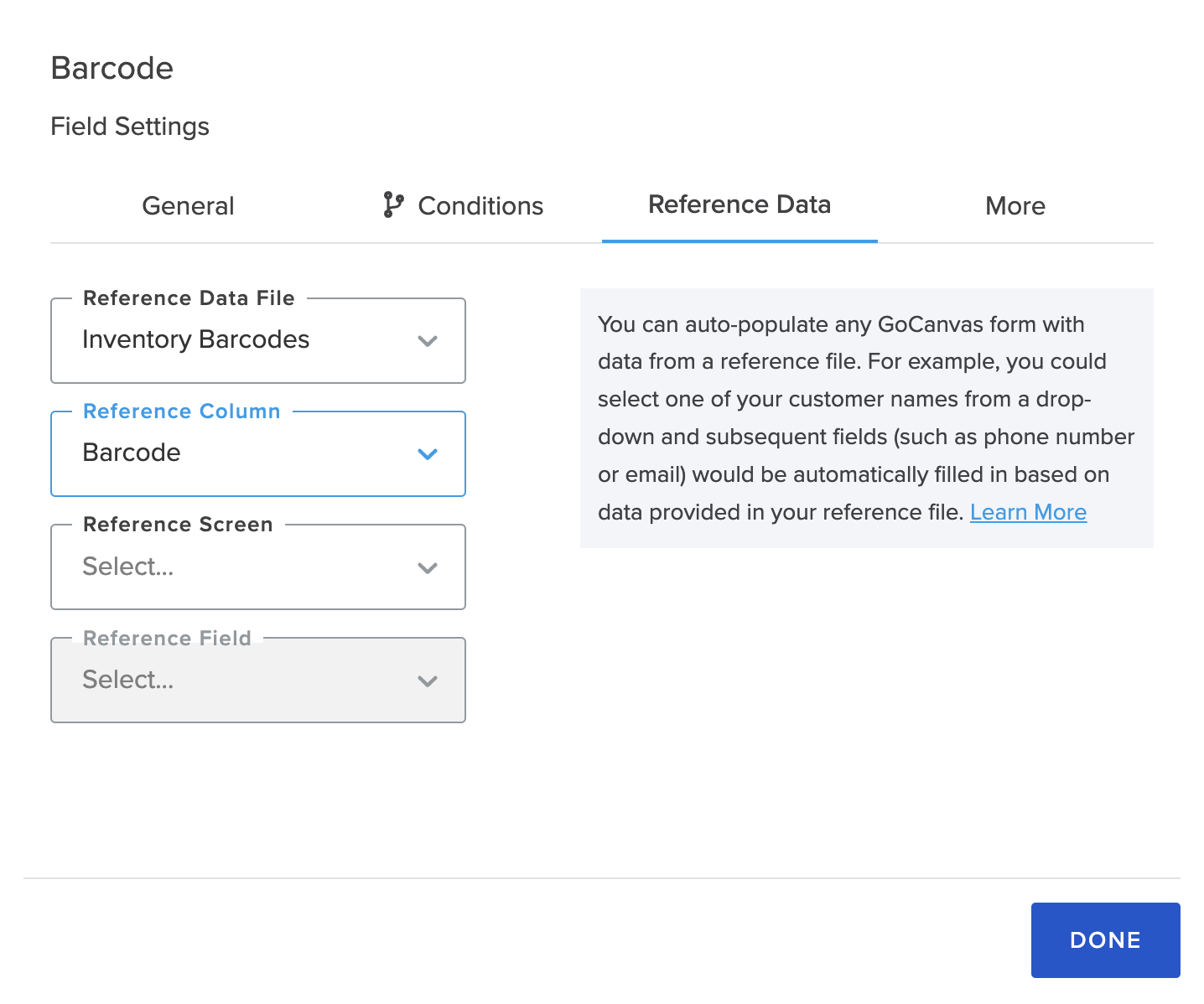This screenshot has width=1204, height=1004.
Task: Click the Reference Field chevron arrow
Action: coord(428,681)
